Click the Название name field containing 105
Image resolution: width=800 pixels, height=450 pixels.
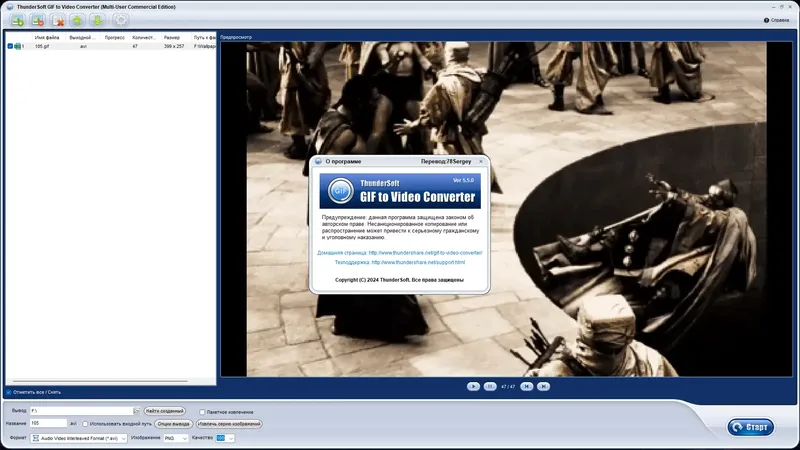coord(48,423)
